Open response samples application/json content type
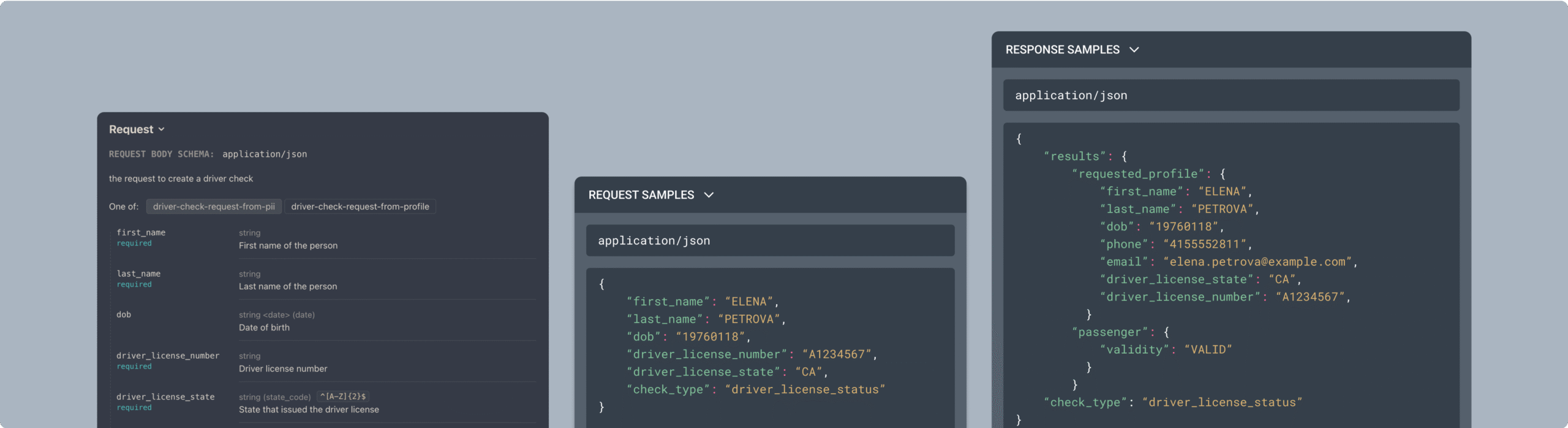Viewport: 1568px width, 428px height. [1231, 95]
